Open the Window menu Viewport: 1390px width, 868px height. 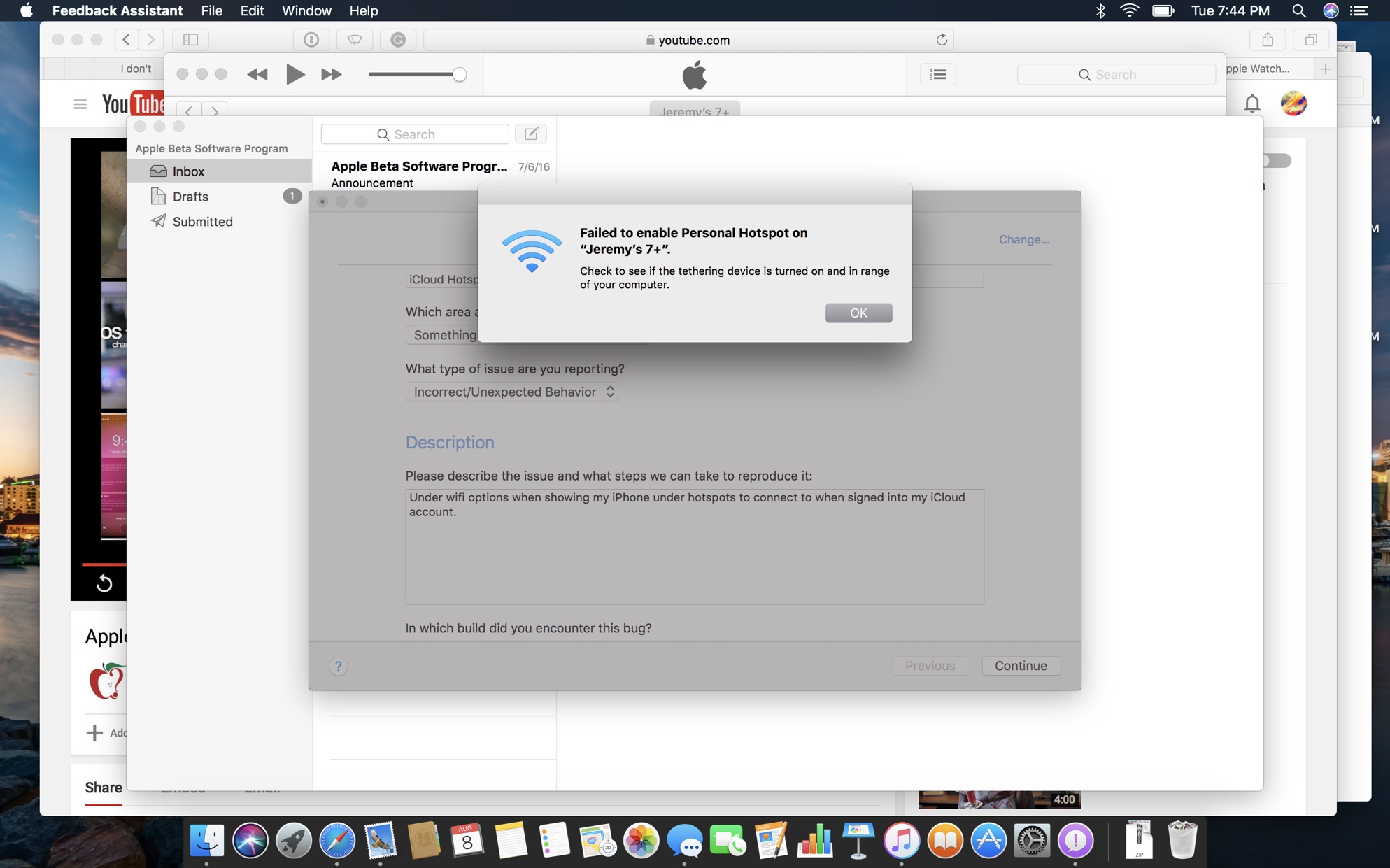coord(306,10)
